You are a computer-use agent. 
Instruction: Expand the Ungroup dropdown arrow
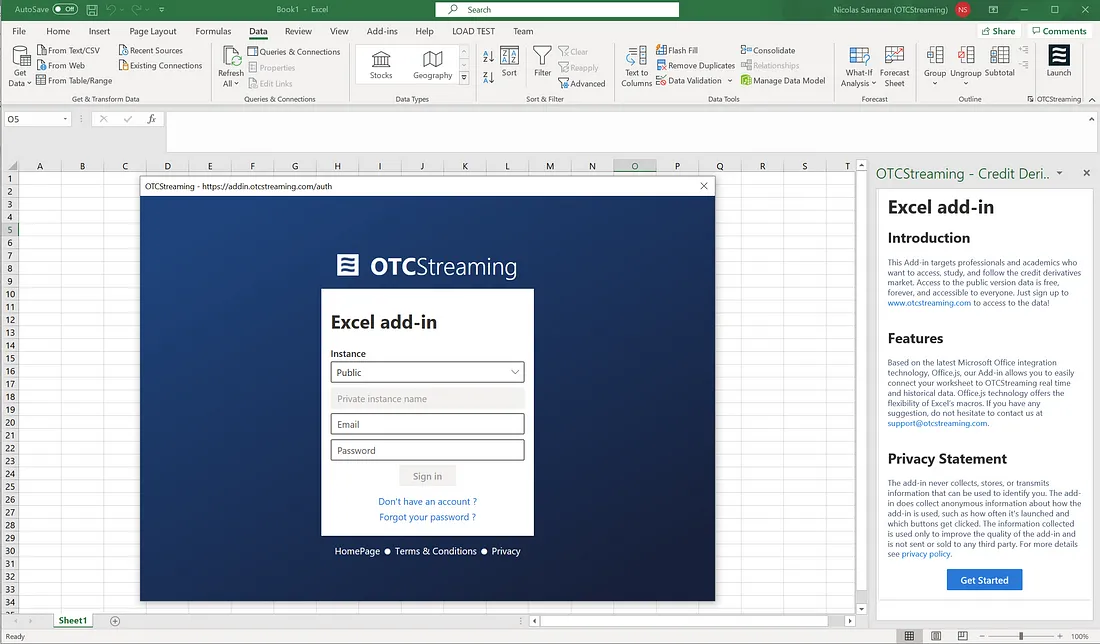tap(966, 83)
